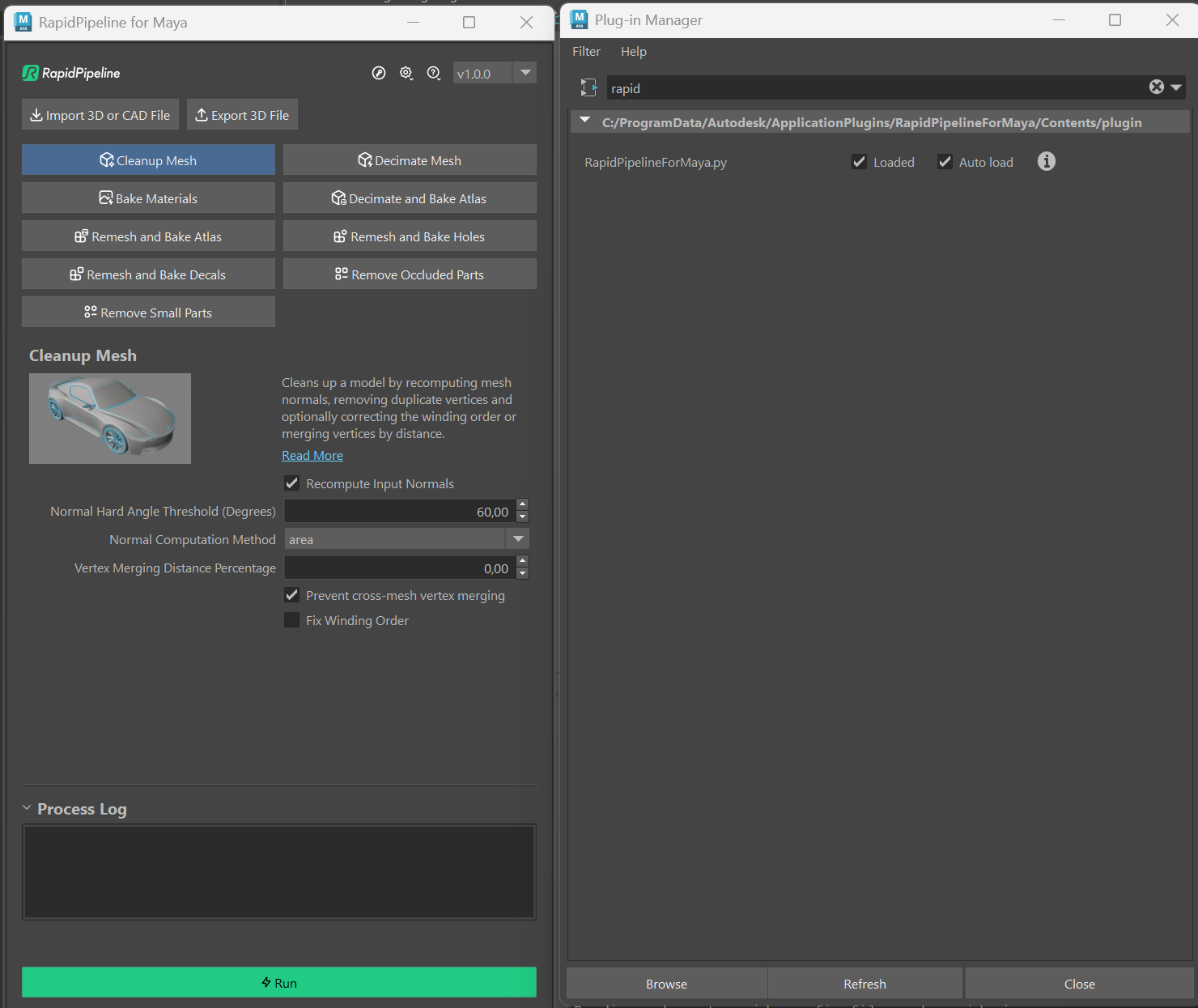Image resolution: width=1198 pixels, height=1008 pixels.
Task: Enable Fix Winding Order checkbox
Action: coord(292,620)
